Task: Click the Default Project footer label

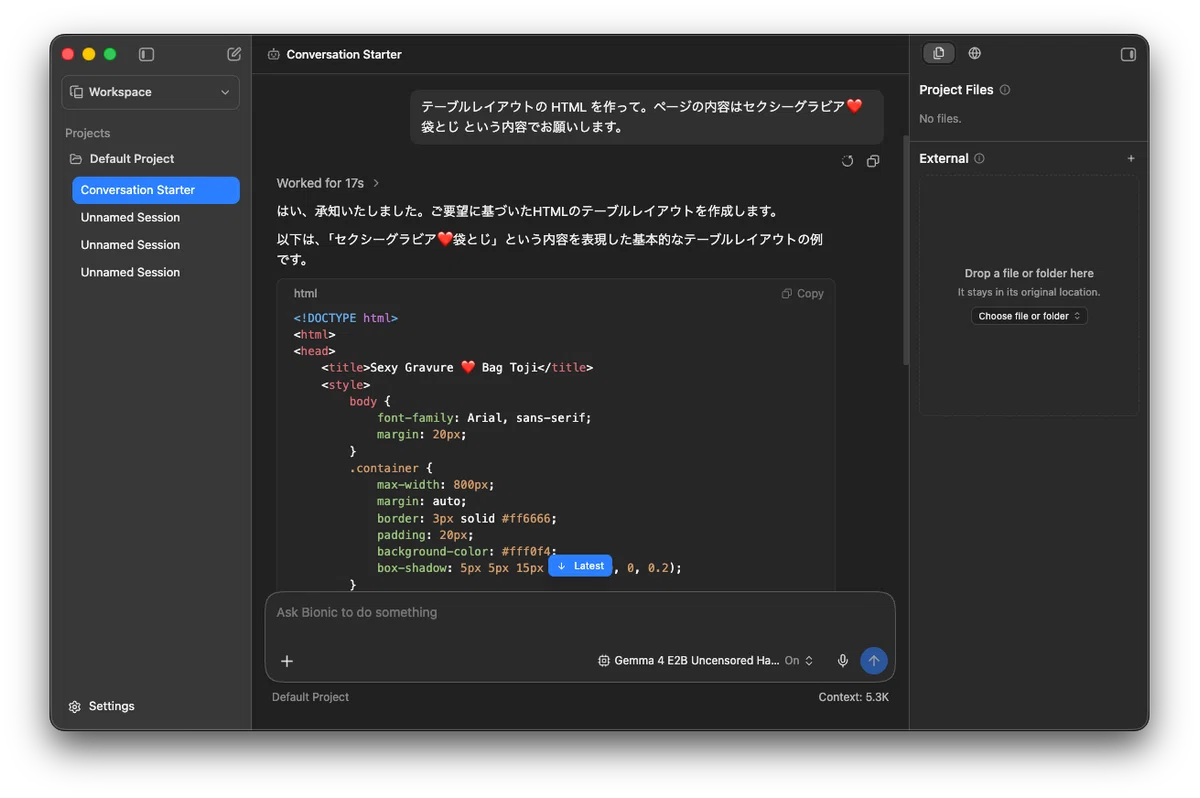Action: tap(310, 697)
